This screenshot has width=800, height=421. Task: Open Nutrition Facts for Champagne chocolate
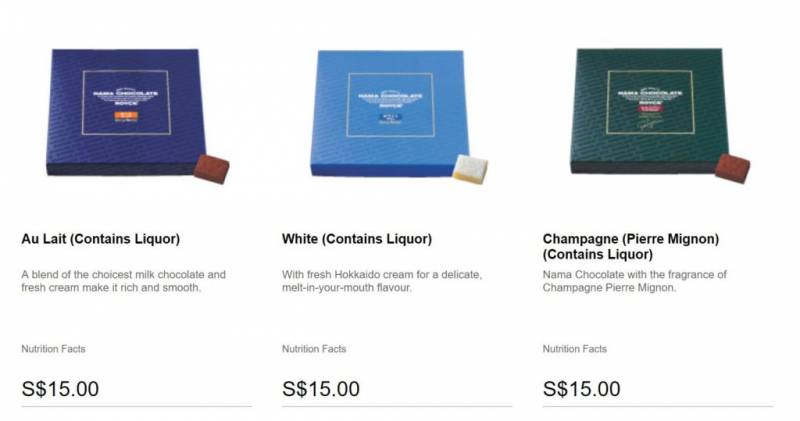click(x=574, y=349)
